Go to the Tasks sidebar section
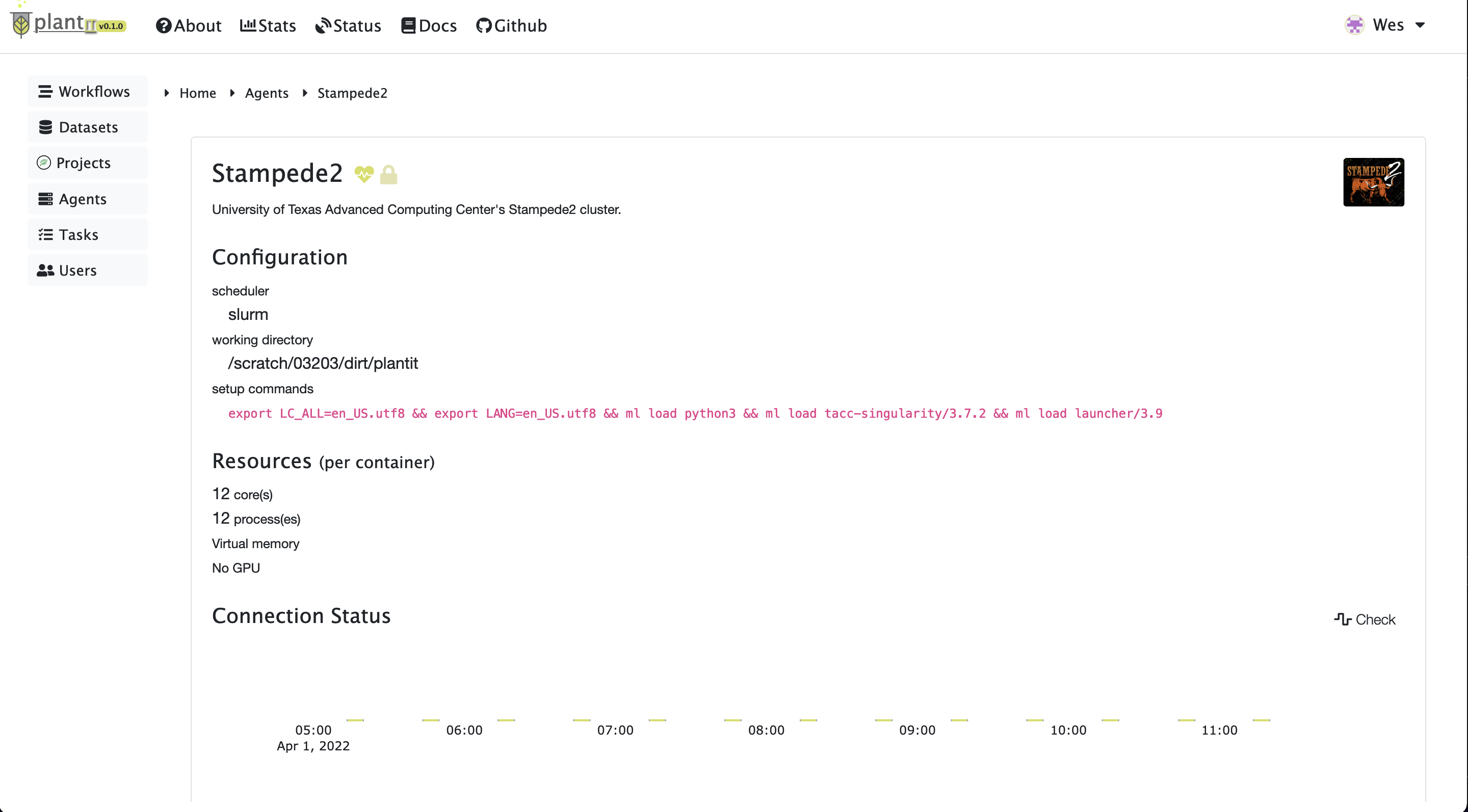1468x812 pixels. (87, 235)
